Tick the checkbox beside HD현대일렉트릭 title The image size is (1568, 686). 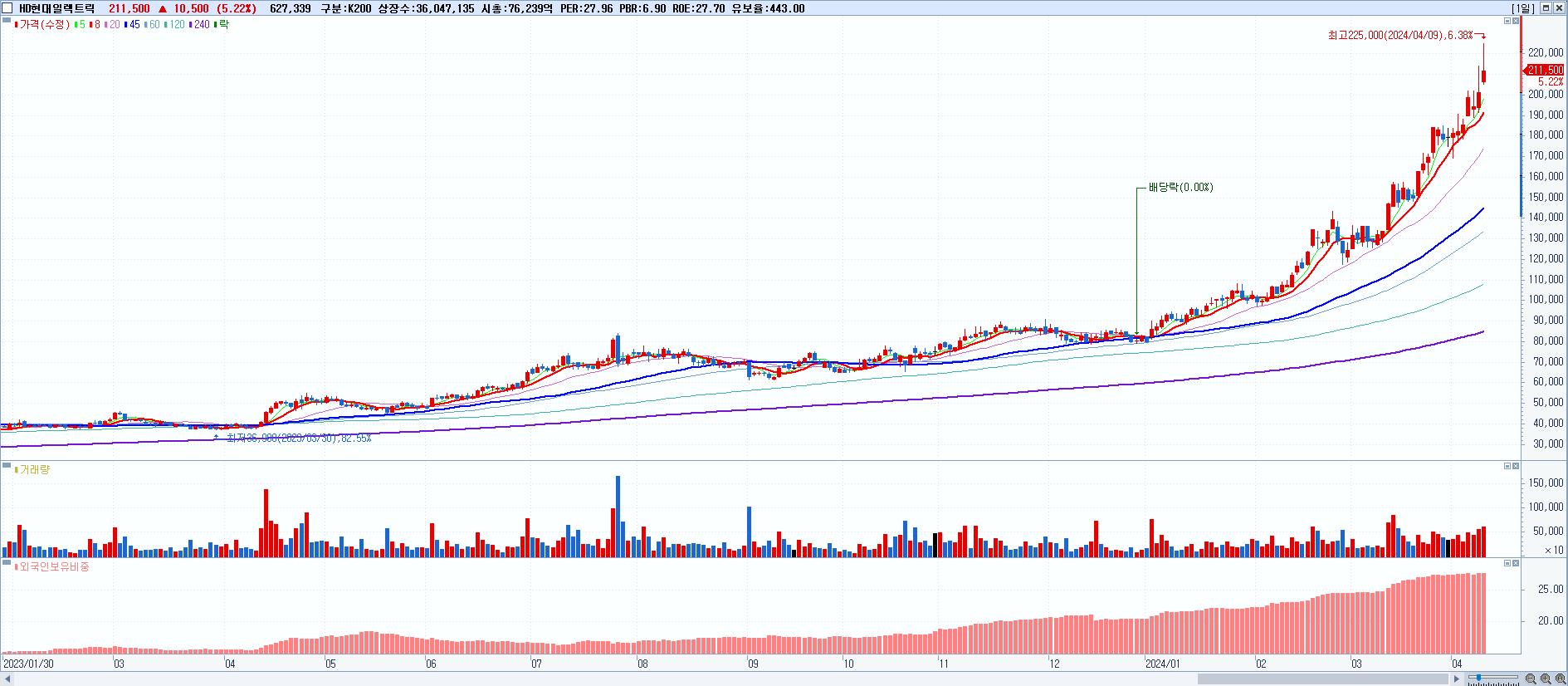[x=7, y=8]
